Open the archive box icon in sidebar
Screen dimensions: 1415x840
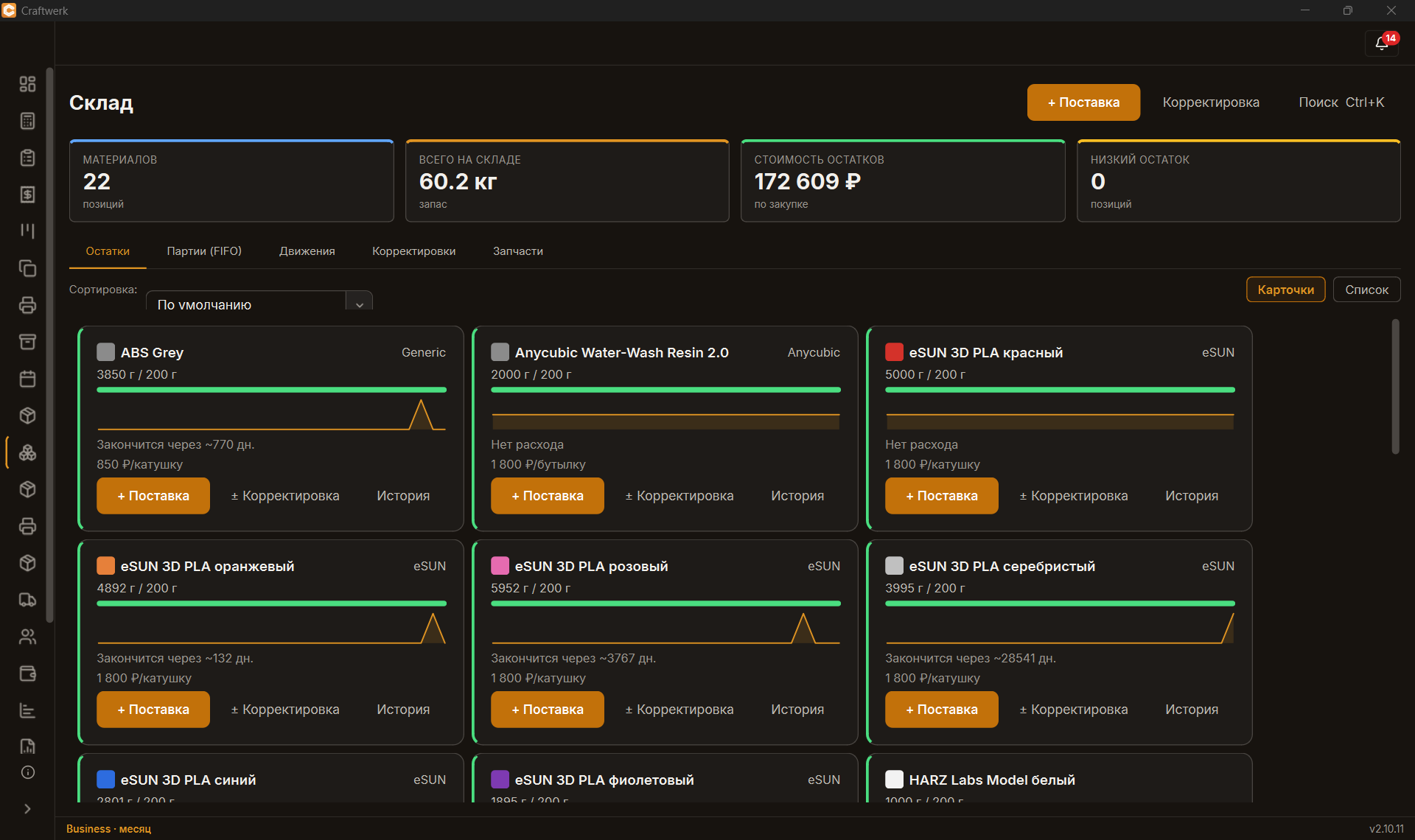point(27,342)
